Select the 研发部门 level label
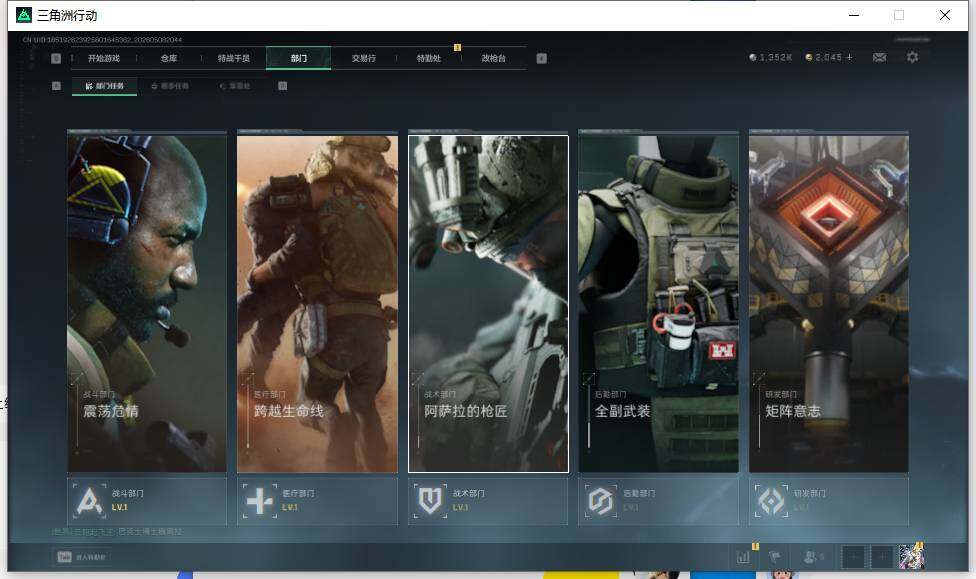 tap(802, 507)
